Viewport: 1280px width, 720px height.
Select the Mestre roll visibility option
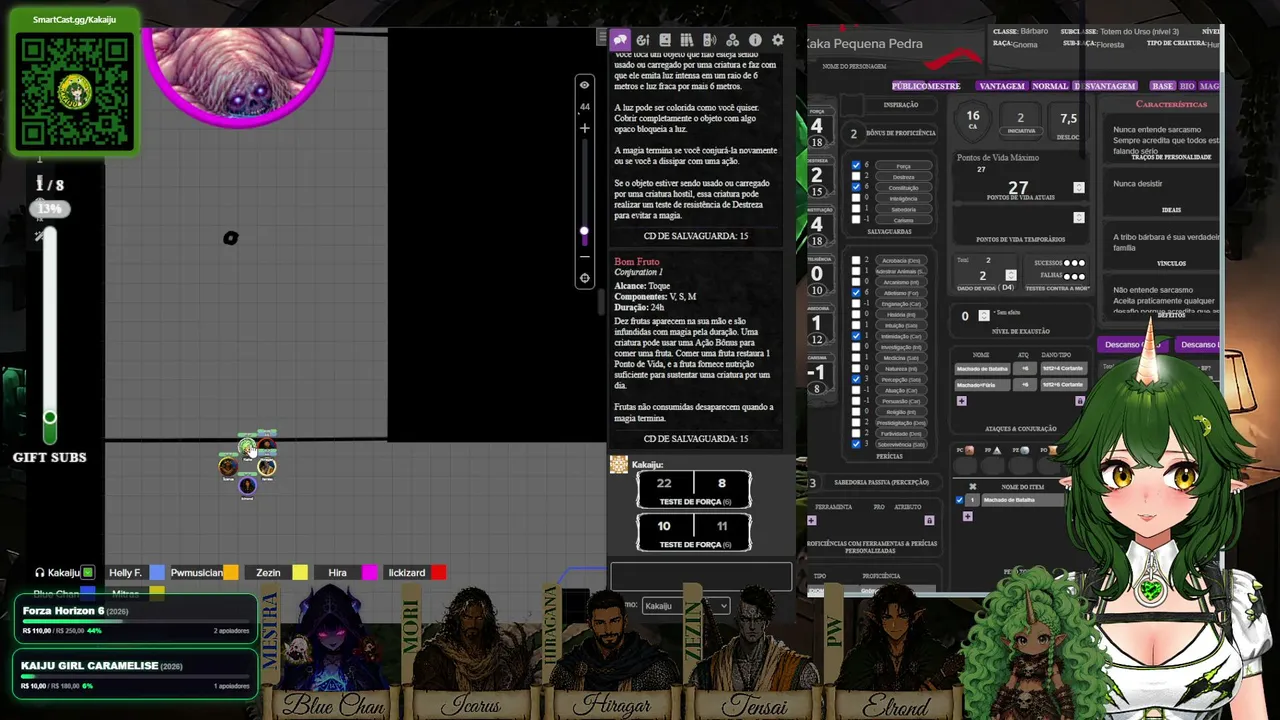coord(945,86)
